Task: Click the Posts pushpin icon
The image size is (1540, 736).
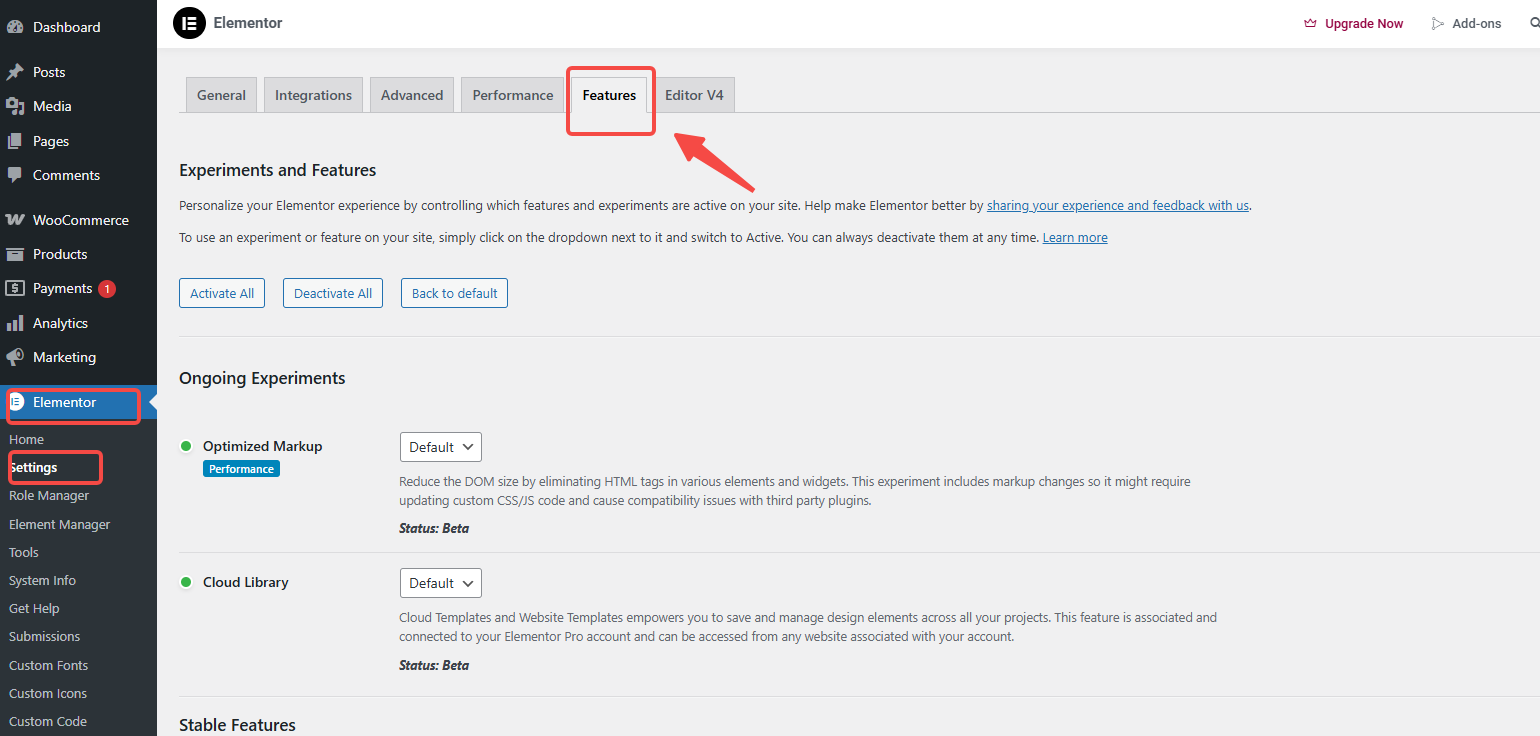Action: [x=15, y=72]
